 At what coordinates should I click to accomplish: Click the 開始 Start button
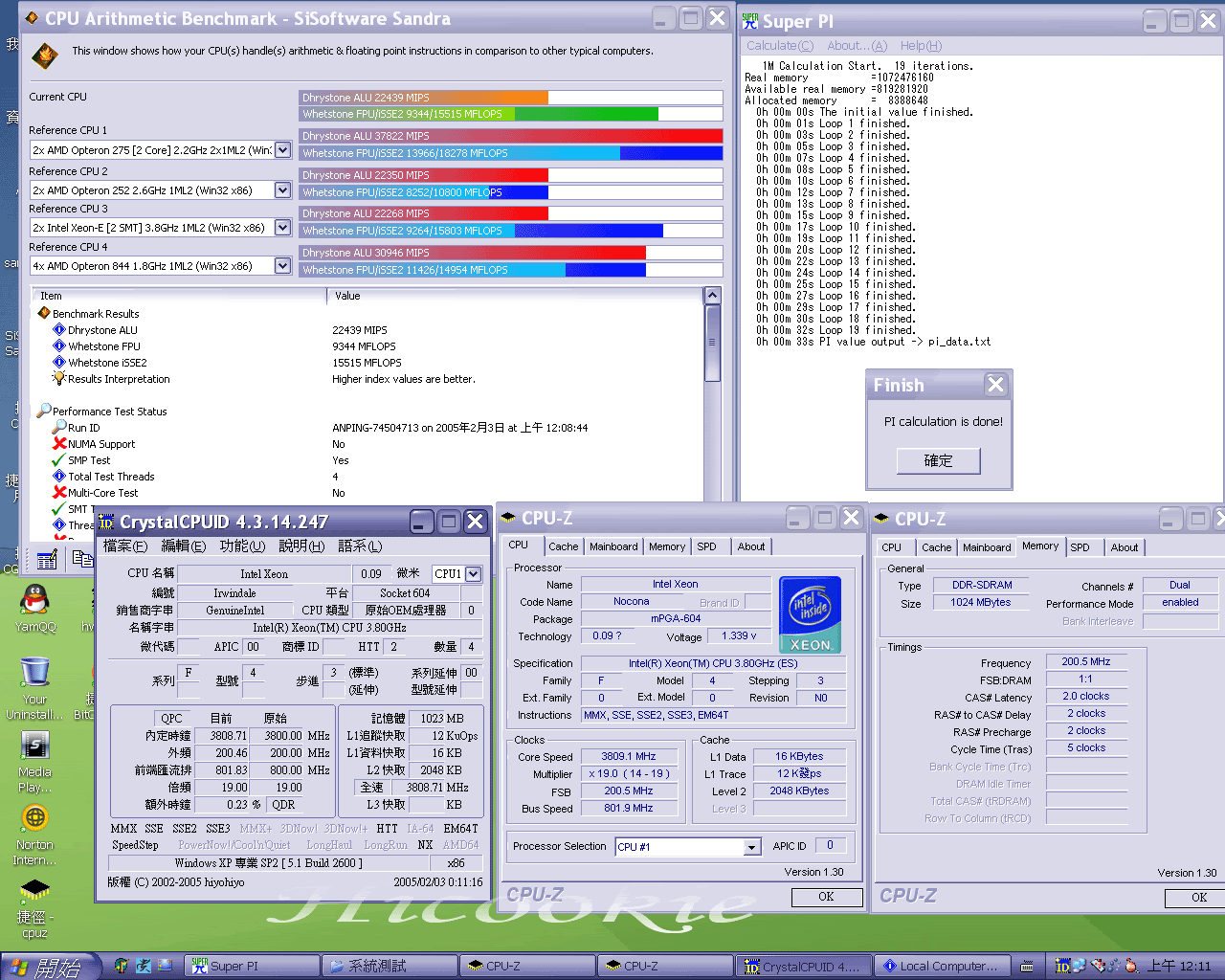click(50, 967)
